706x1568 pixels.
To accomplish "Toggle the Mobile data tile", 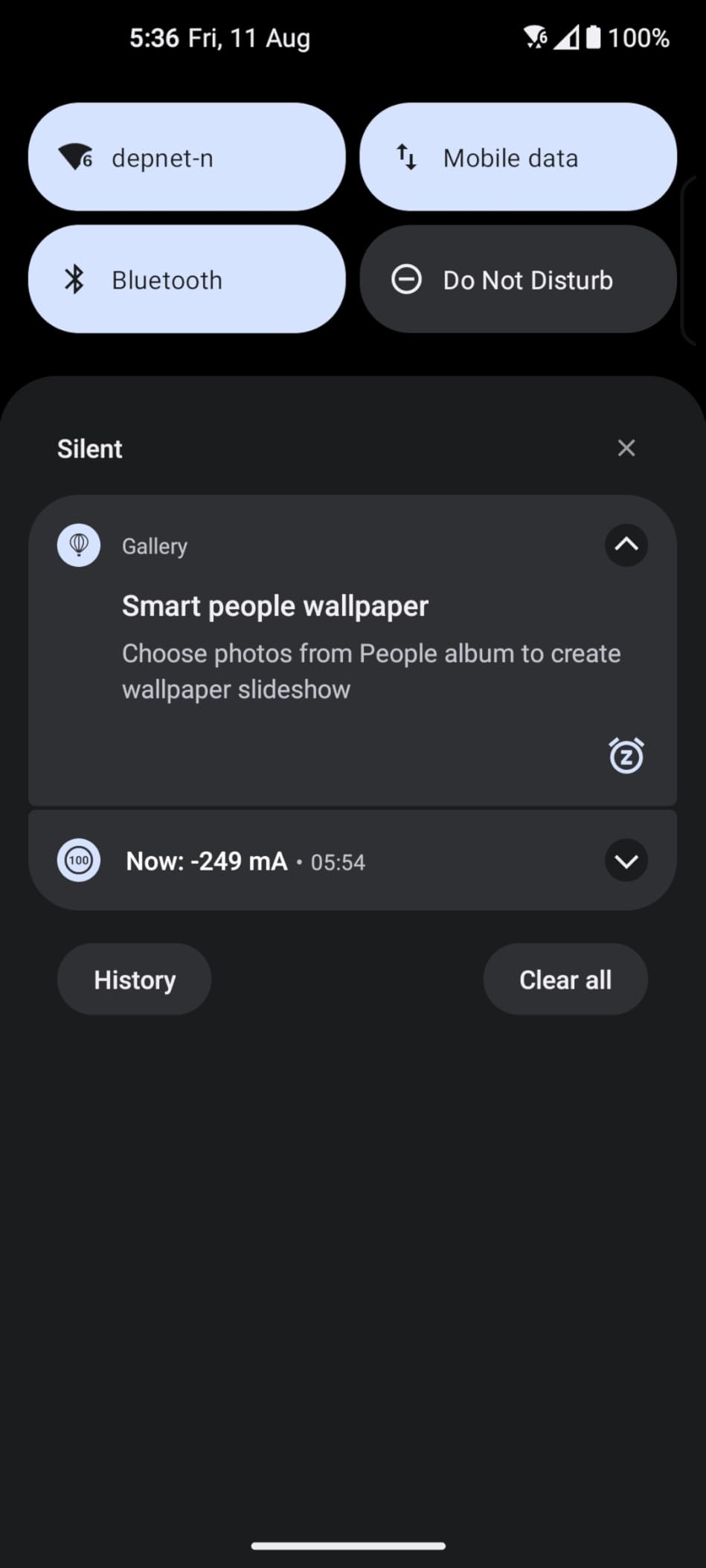I will (518, 157).
